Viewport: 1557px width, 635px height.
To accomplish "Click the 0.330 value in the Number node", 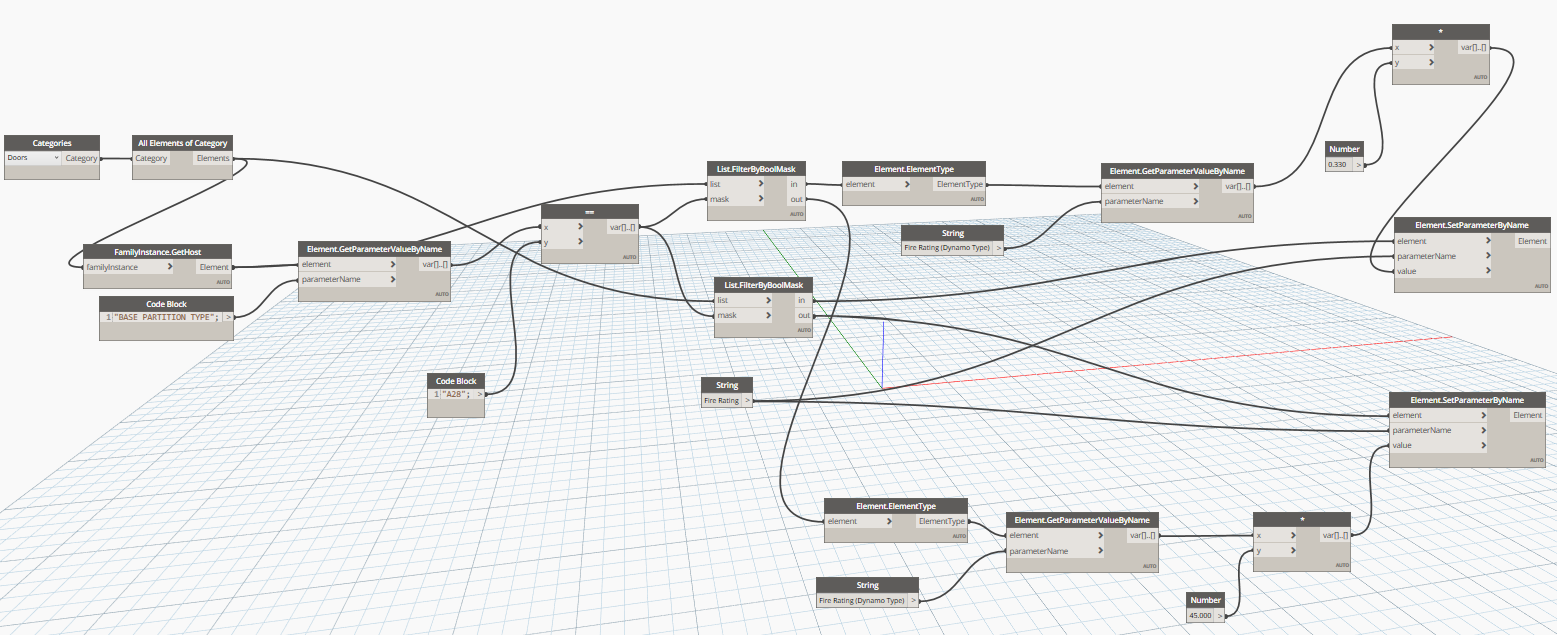I will (x=1339, y=164).
